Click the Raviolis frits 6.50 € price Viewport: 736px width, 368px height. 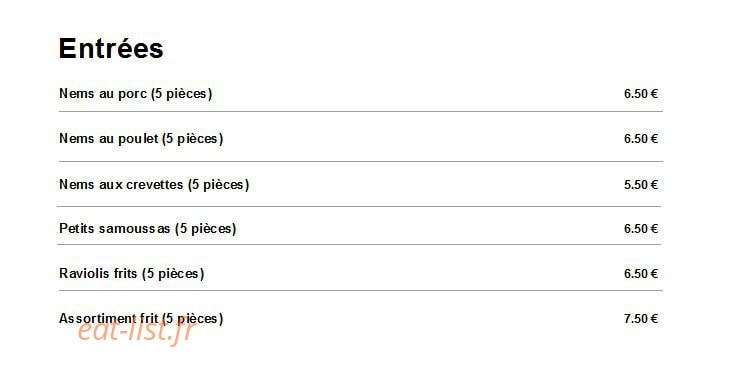[641, 274]
